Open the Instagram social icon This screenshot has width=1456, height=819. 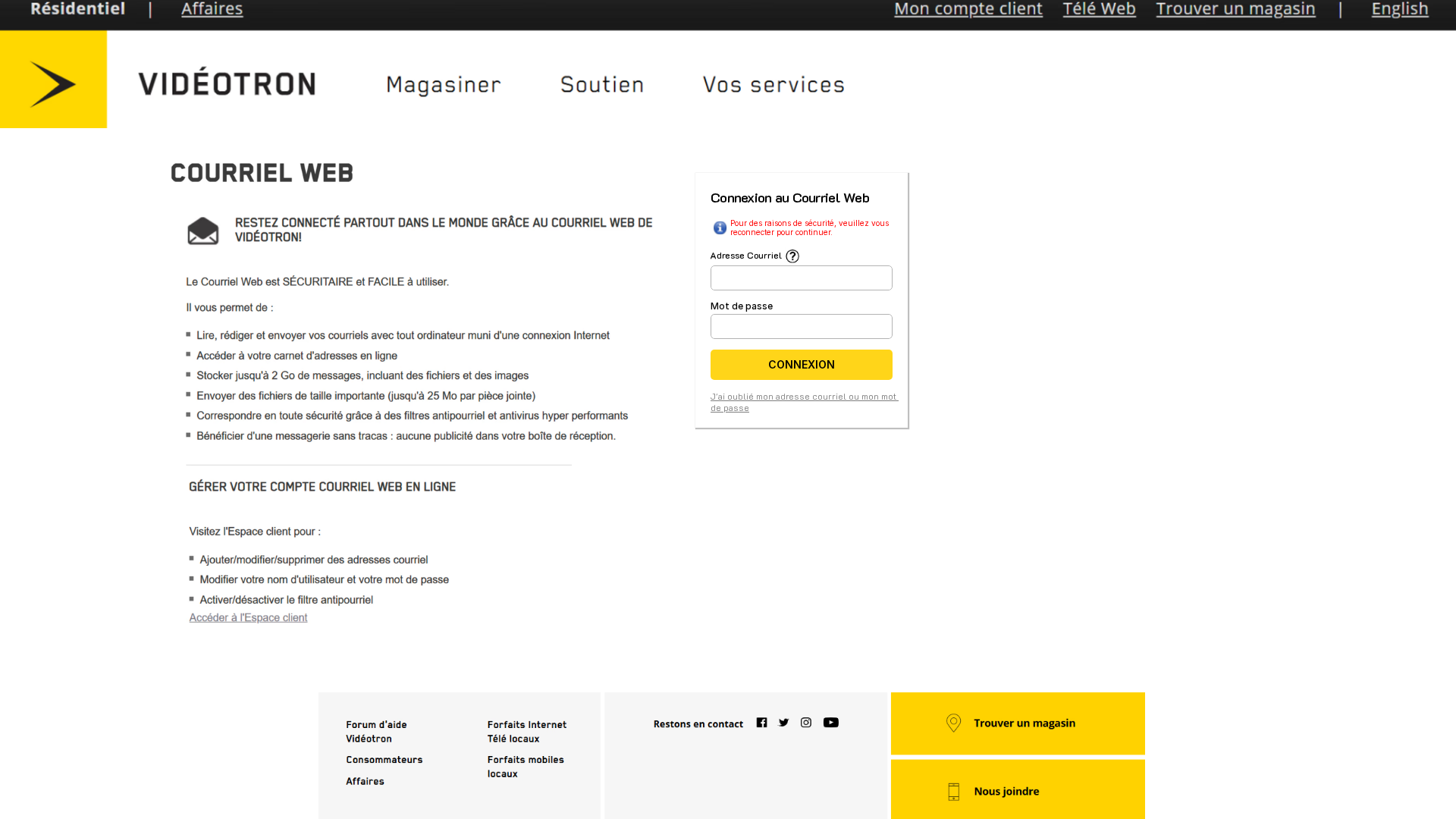point(806,723)
